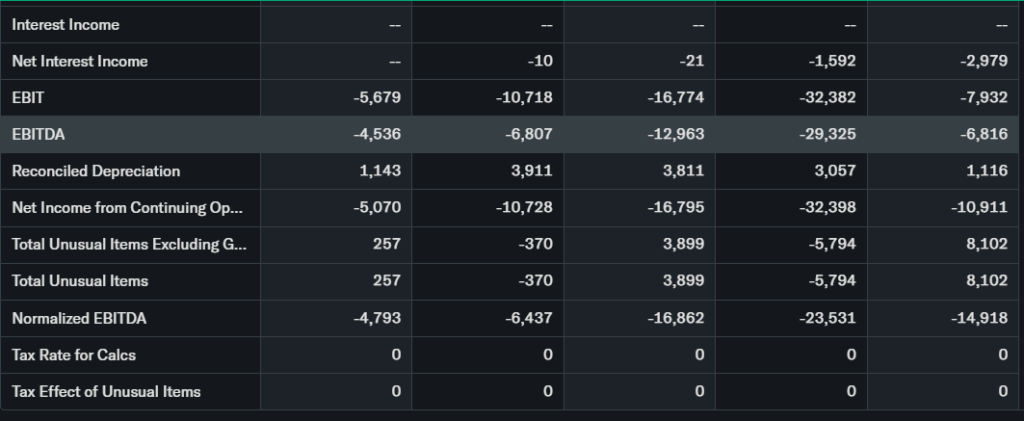
Task: Click the EBITDA value -6,807
Action: tap(528, 134)
